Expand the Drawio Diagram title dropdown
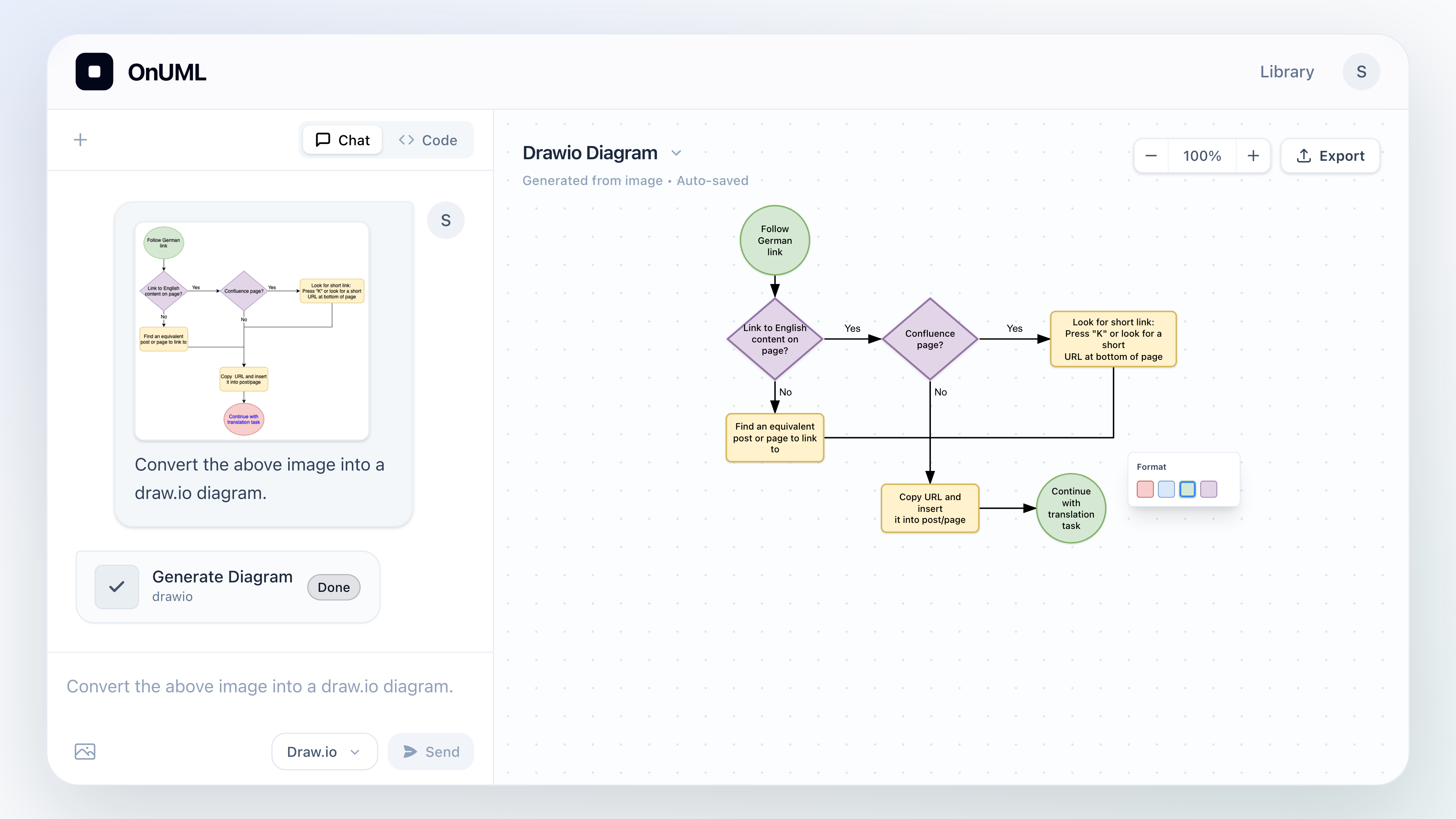 click(x=676, y=153)
